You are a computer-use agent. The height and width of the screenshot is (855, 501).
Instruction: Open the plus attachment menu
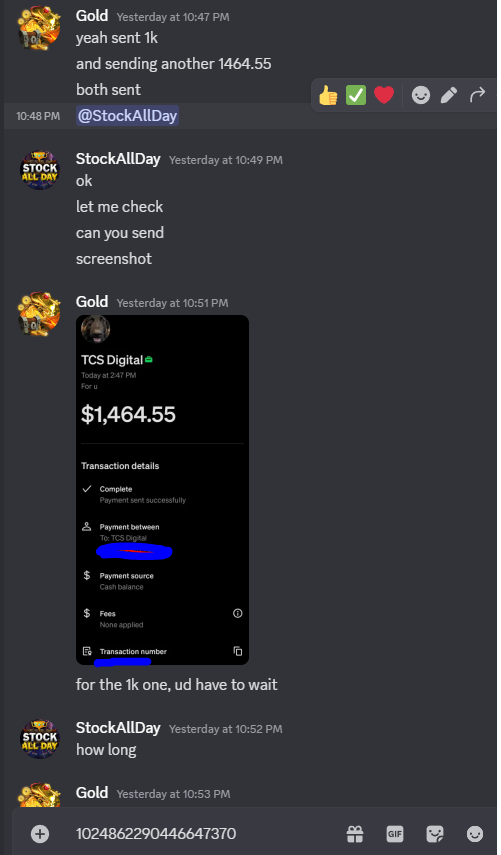click(40, 833)
